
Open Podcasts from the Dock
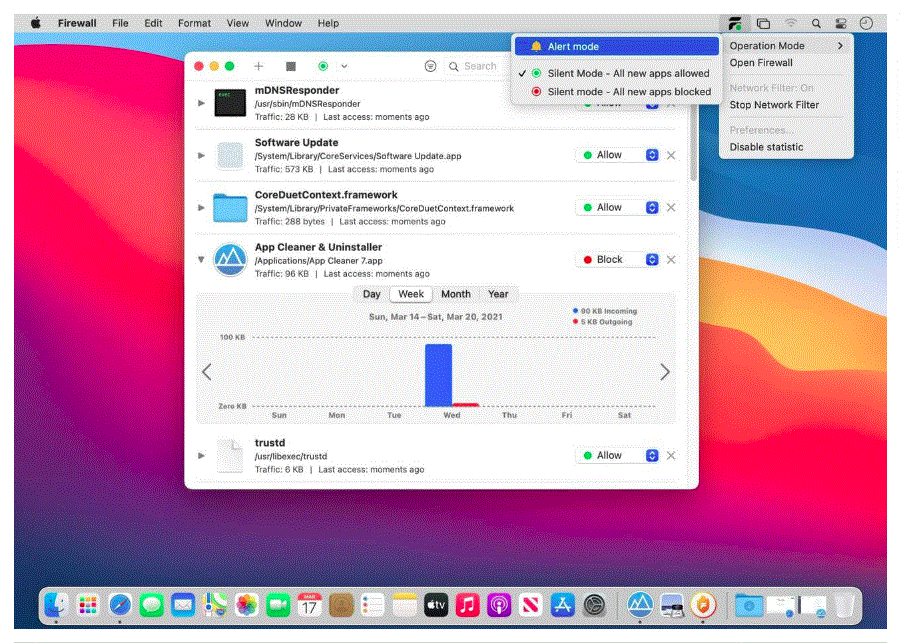pos(499,605)
